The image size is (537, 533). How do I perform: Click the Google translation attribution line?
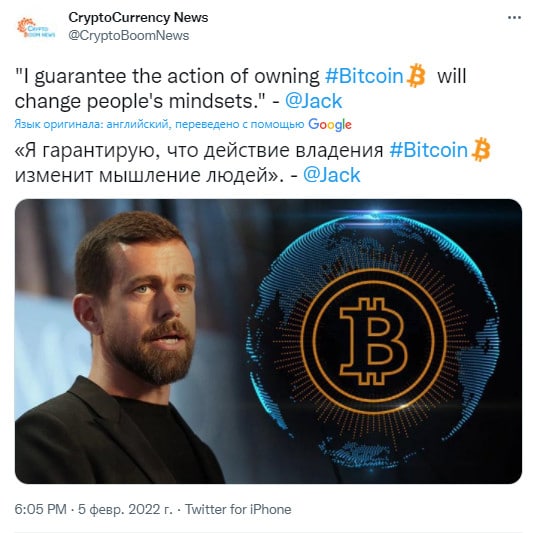point(183,124)
